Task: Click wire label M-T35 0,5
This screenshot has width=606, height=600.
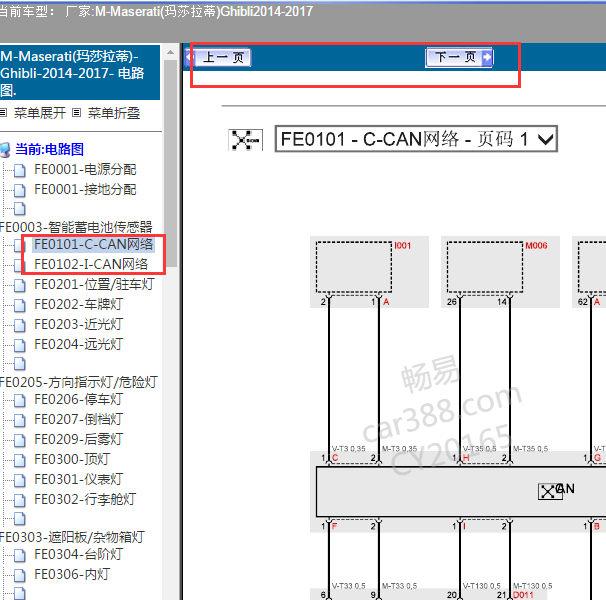Action: tap(530, 449)
